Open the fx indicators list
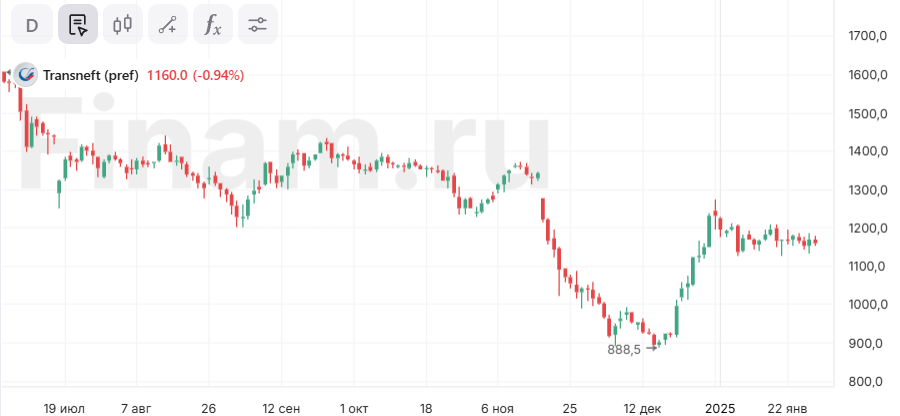This screenshot has height=416, width=900. click(x=213, y=25)
